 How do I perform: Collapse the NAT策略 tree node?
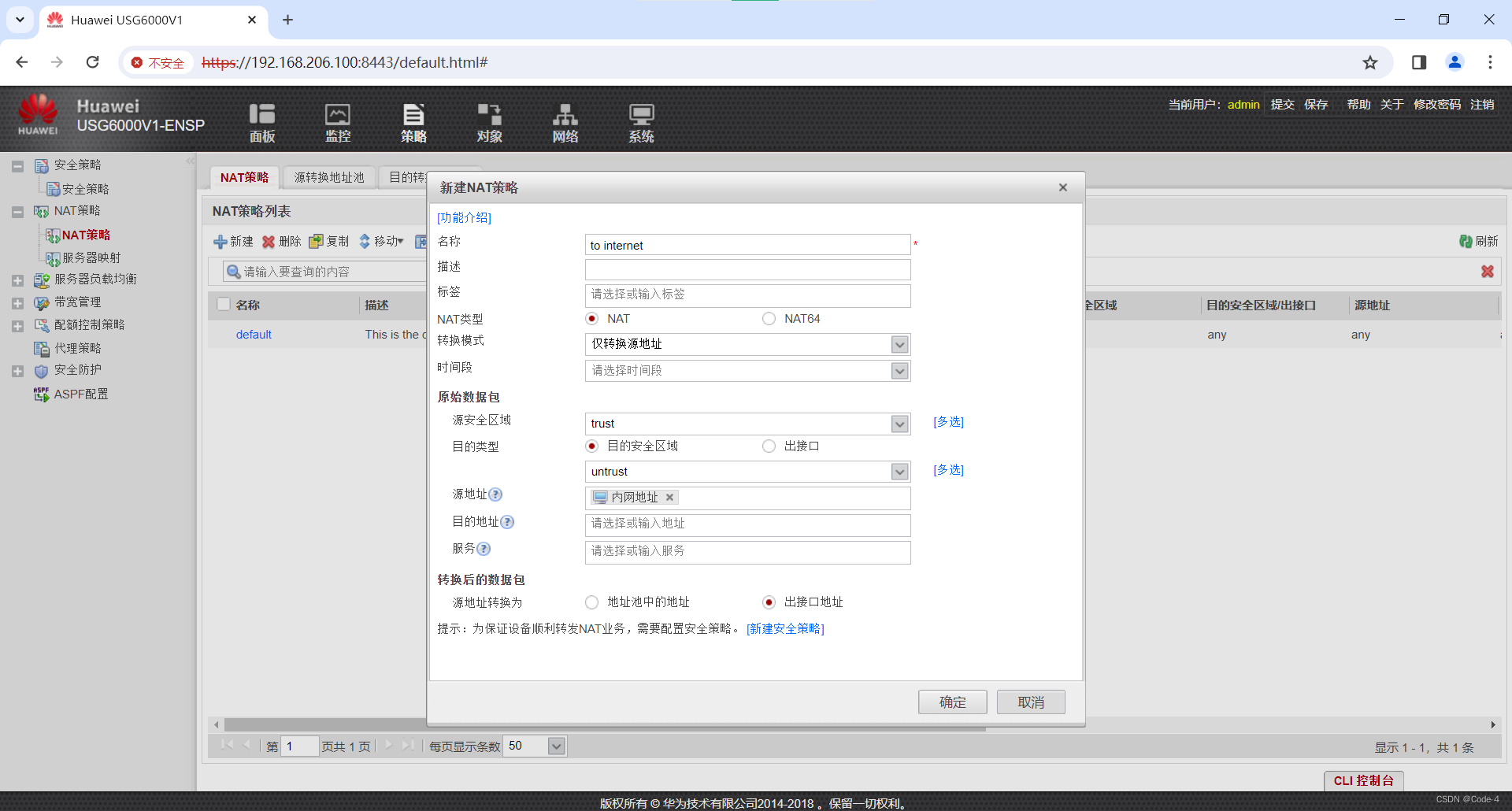coord(17,212)
